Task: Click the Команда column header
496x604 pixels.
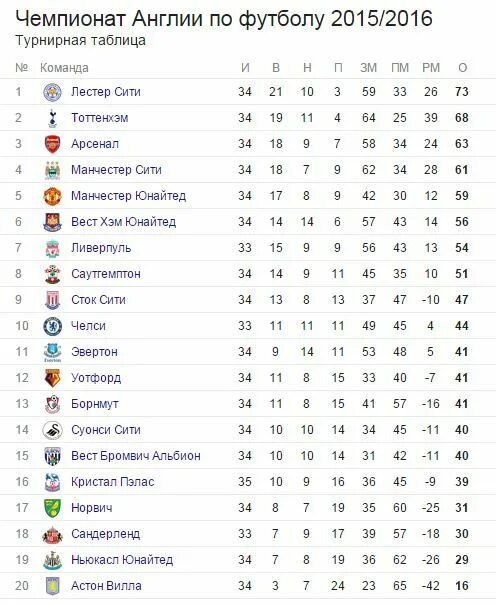Action: click(x=64, y=68)
